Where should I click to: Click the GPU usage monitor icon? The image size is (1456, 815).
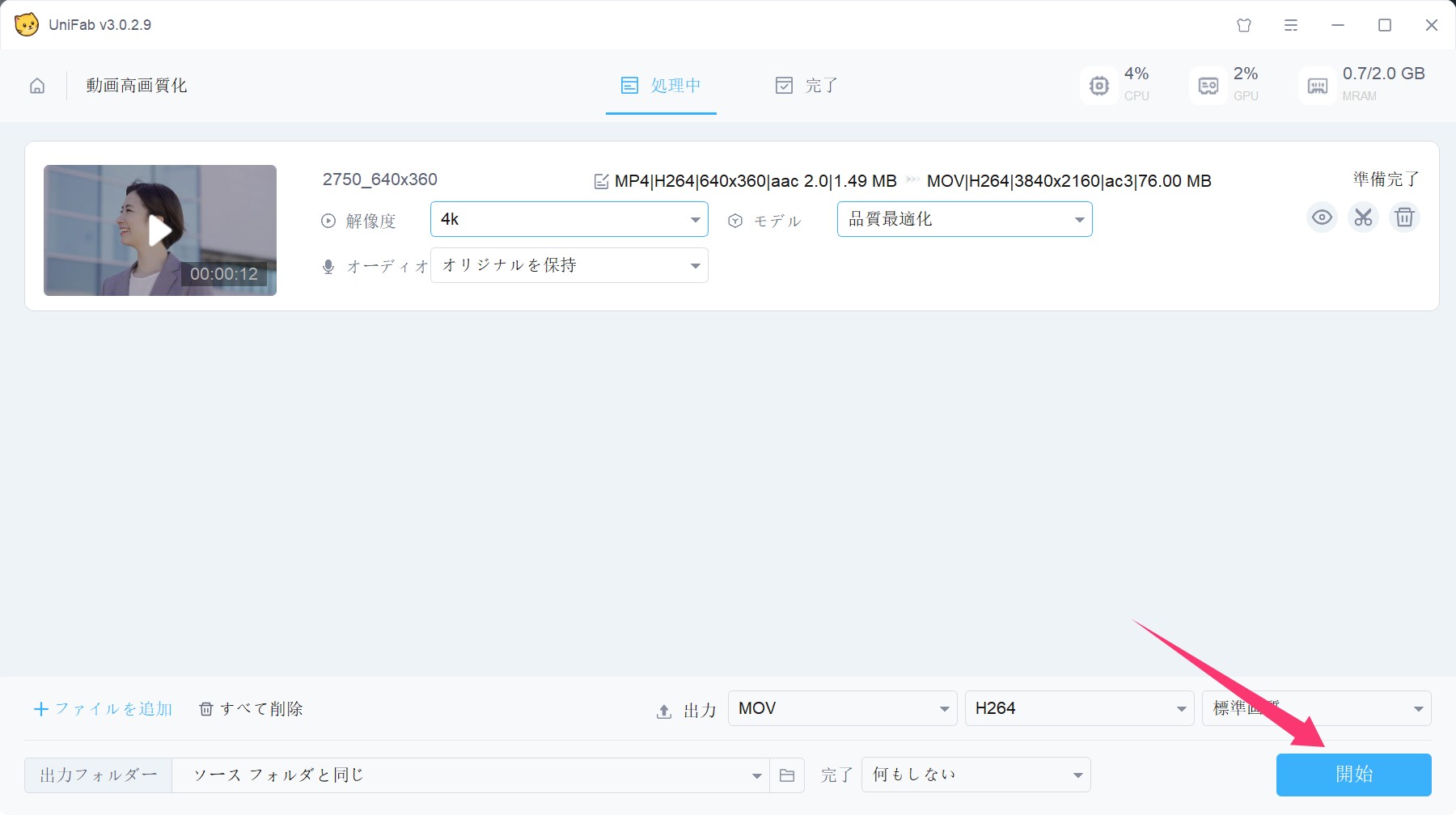click(1207, 85)
